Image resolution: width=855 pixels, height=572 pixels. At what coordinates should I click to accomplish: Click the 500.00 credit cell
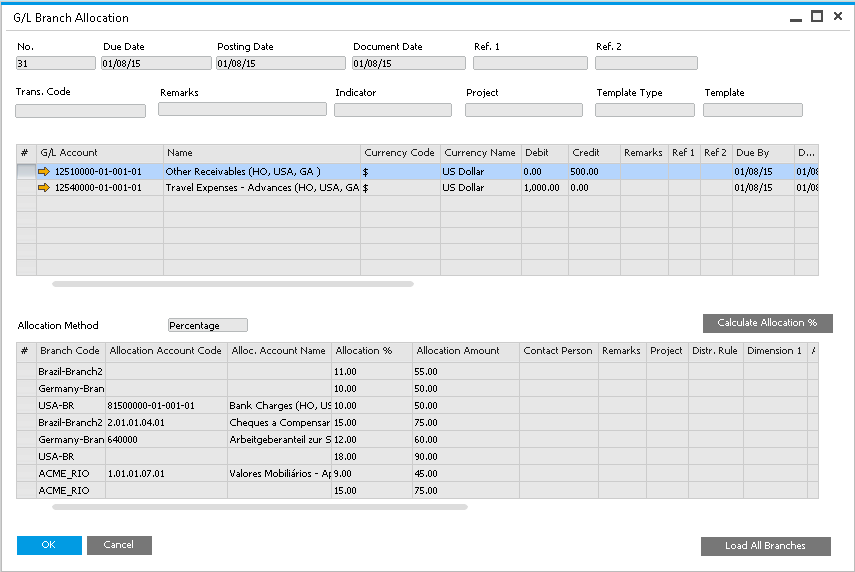tap(594, 172)
